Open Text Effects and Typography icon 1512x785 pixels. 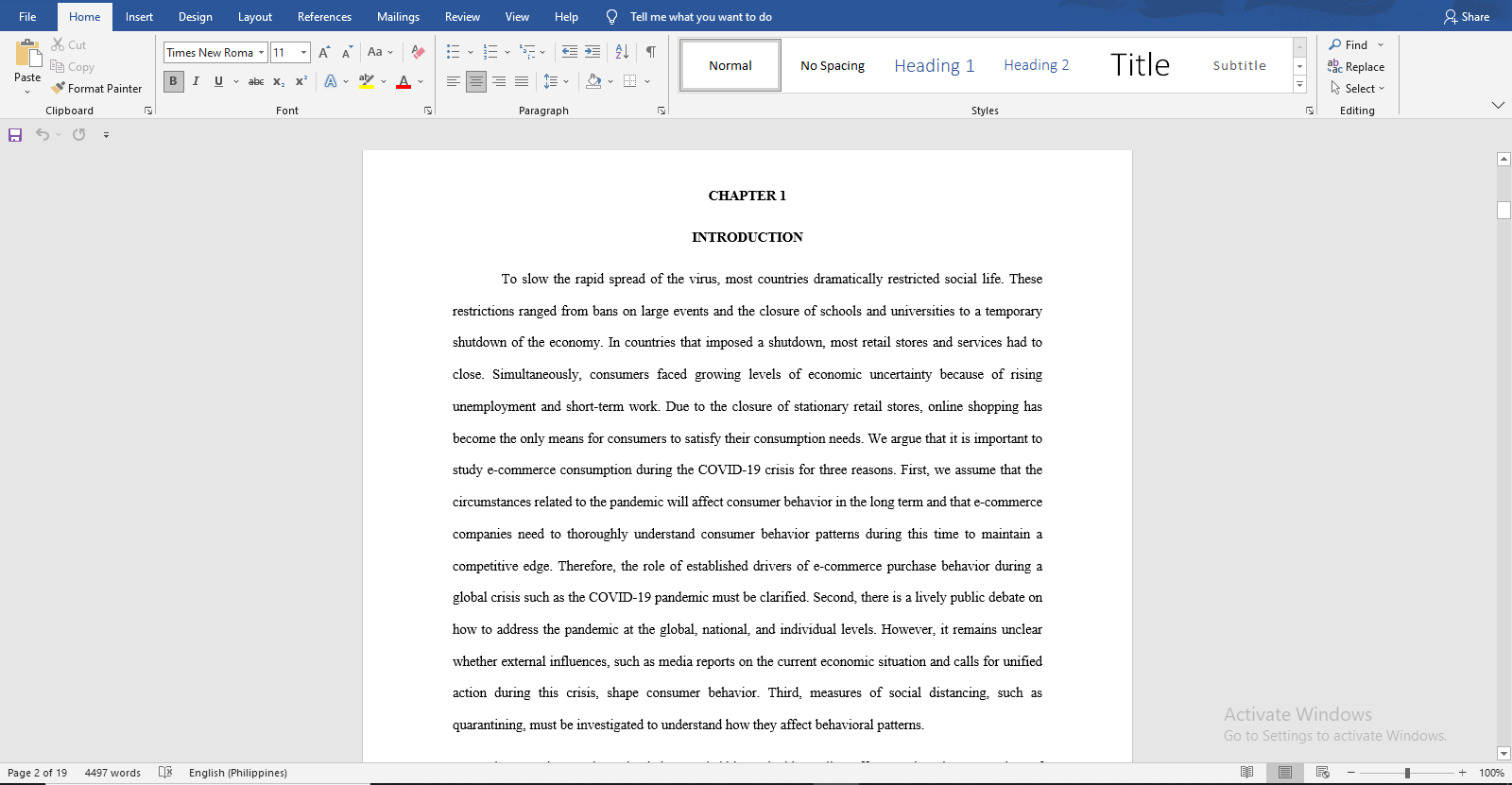point(331,81)
